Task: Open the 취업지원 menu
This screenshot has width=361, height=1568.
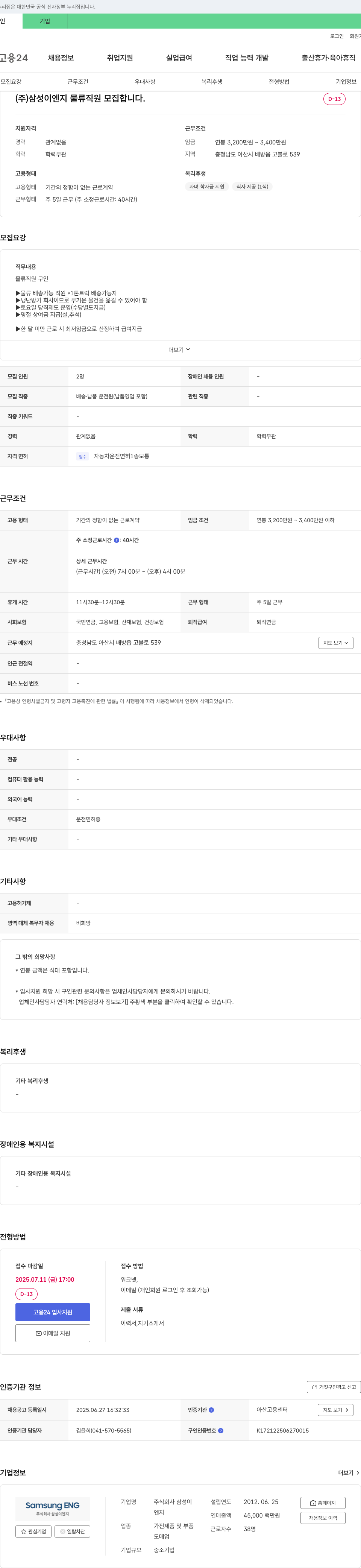Action: click(x=120, y=58)
